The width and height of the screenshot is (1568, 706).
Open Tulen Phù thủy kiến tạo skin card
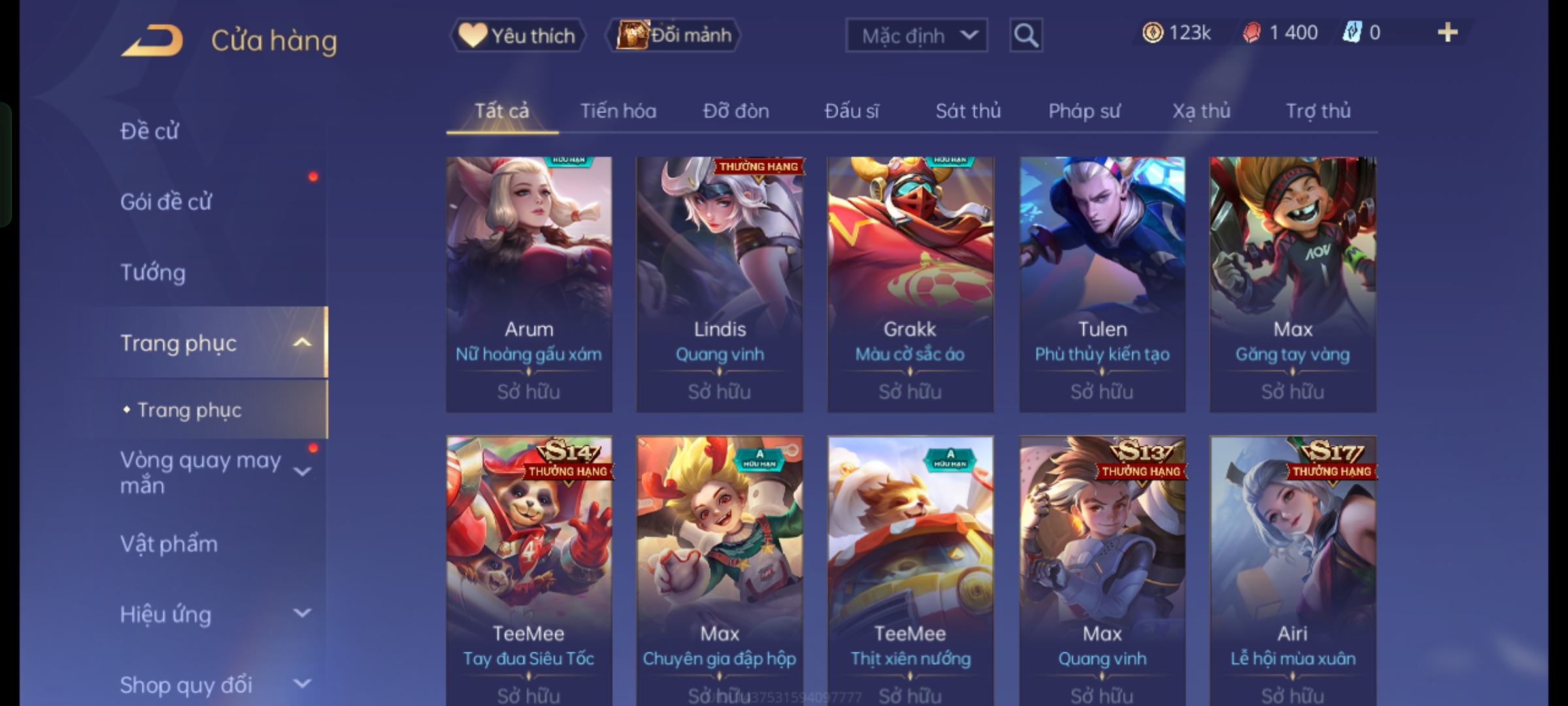coord(1102,284)
